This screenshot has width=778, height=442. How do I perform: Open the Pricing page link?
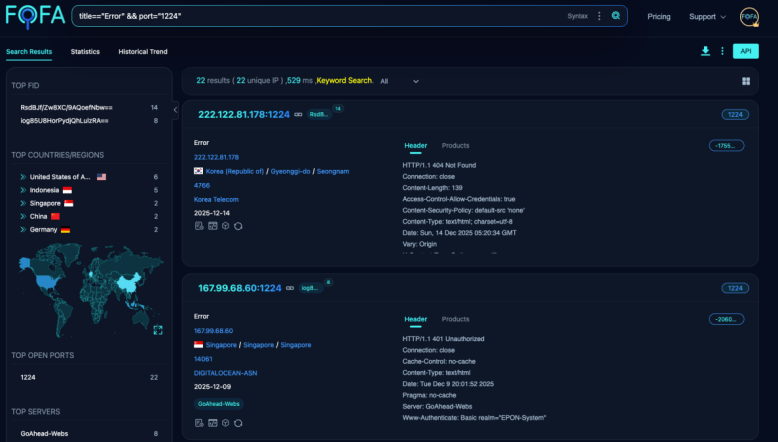coord(659,17)
